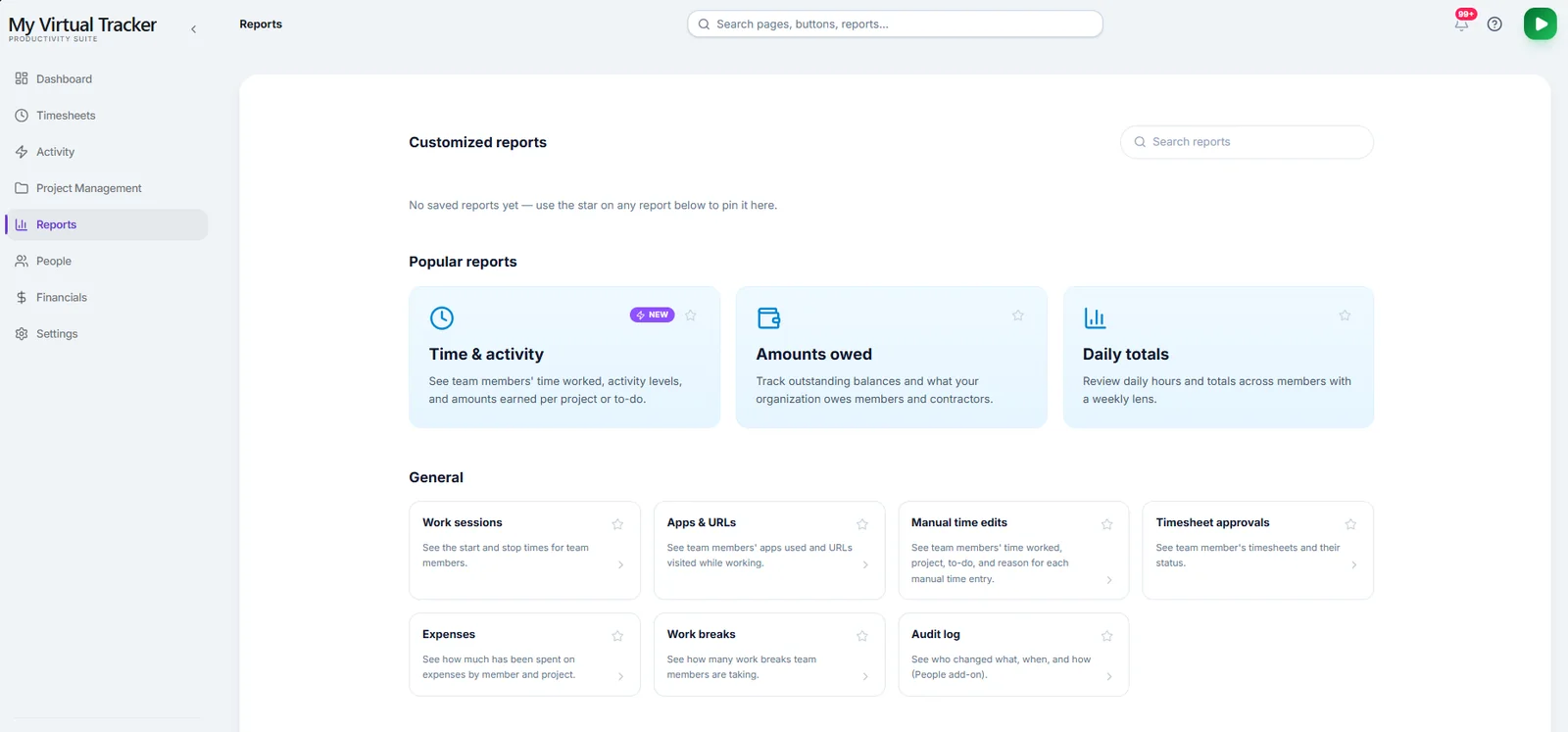Click the global search pages field
This screenshot has height=732, width=1568.
(x=895, y=24)
